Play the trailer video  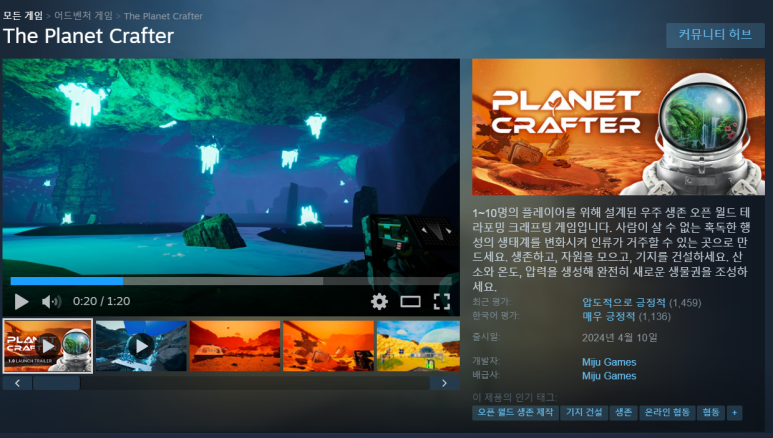click(21, 301)
